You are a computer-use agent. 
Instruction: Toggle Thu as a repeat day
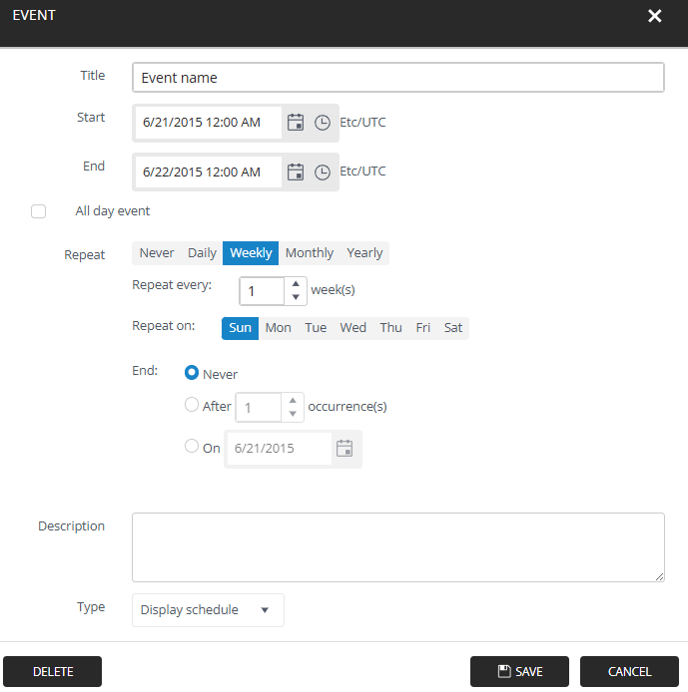pos(391,328)
